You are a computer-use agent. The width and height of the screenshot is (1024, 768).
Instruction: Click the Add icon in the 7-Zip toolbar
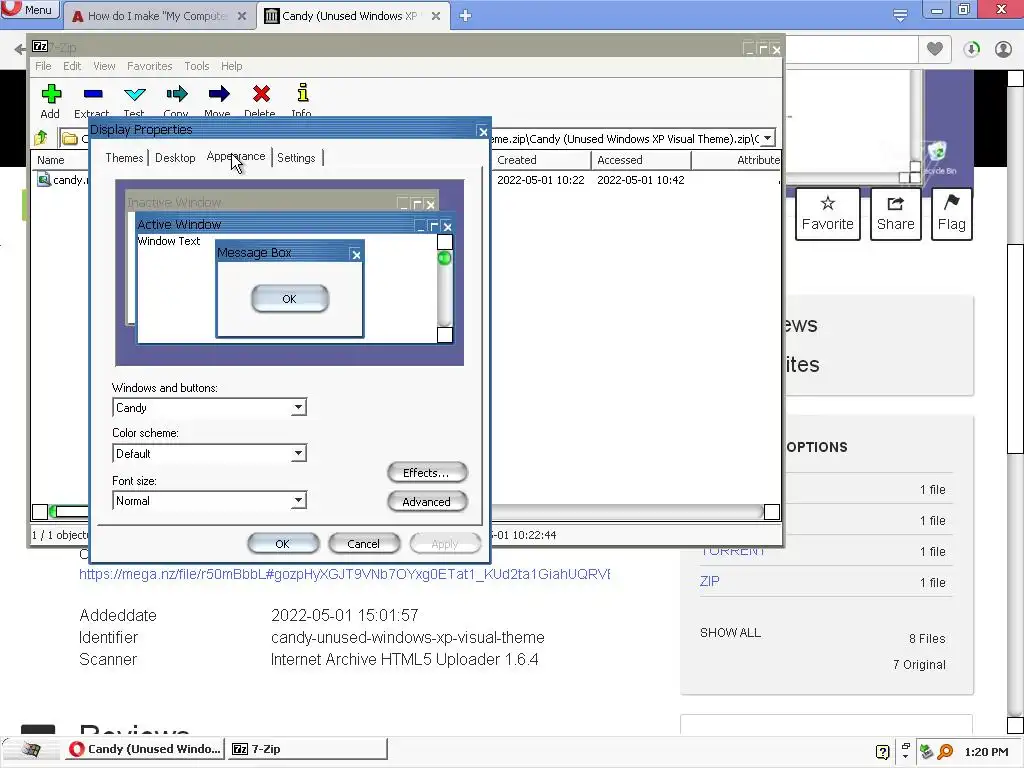click(x=51, y=94)
